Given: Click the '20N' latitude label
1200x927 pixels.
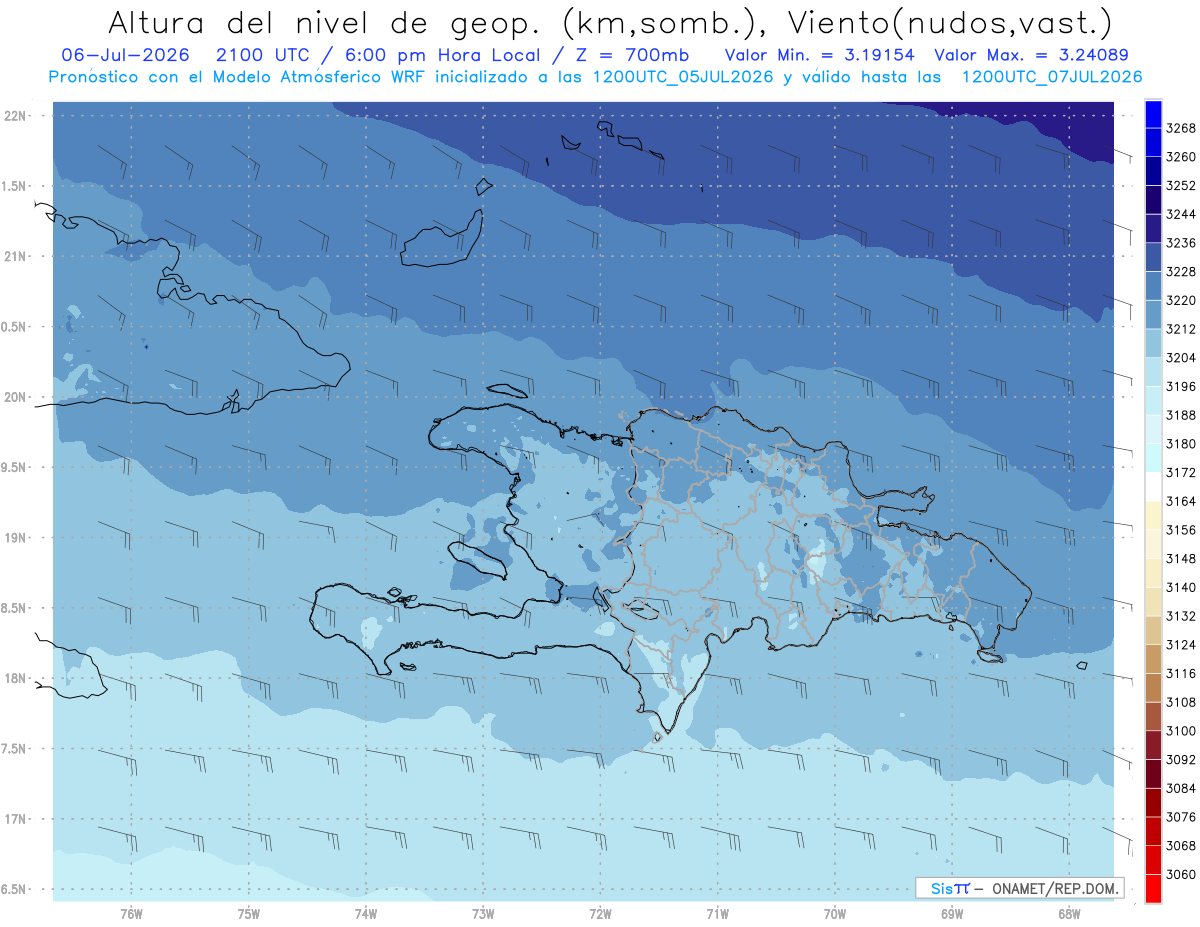Looking at the screenshot, I should point(15,397).
